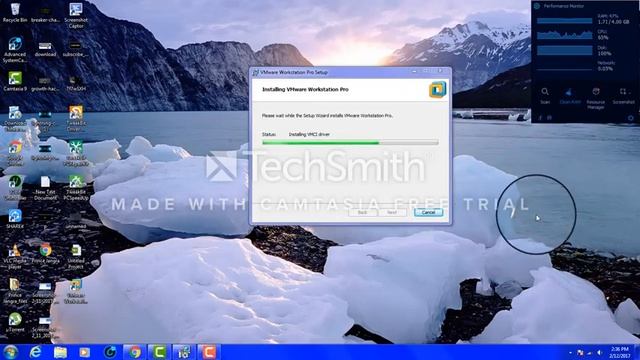Select the VLC media player desktop shortcut

tap(15, 257)
